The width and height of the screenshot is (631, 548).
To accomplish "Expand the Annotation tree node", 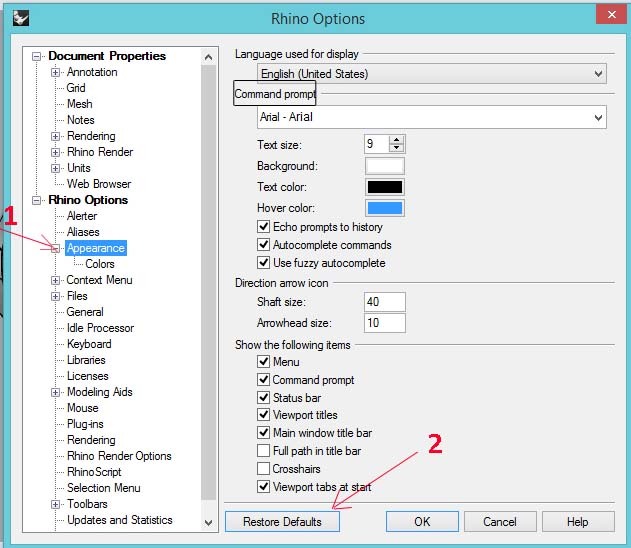I will 56,72.
